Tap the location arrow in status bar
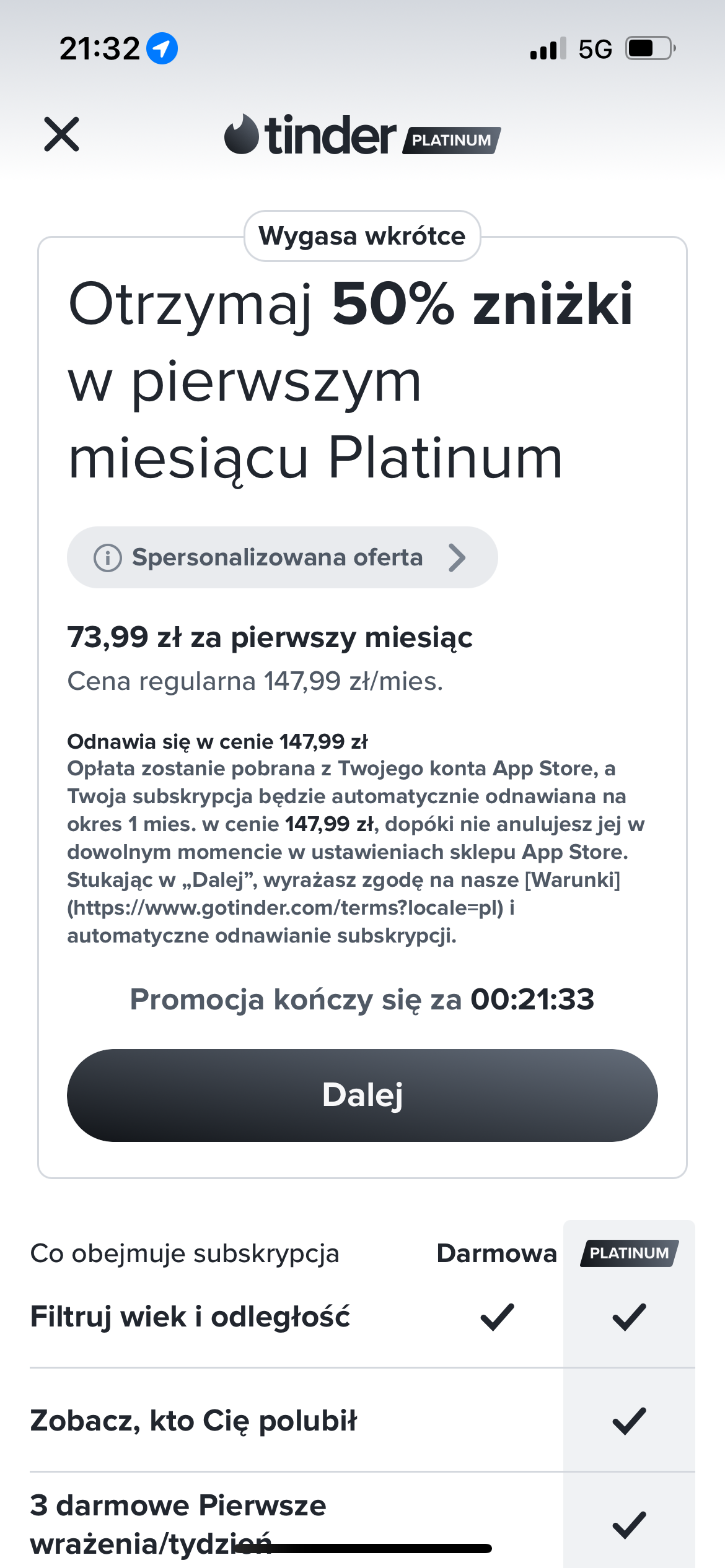 click(162, 48)
